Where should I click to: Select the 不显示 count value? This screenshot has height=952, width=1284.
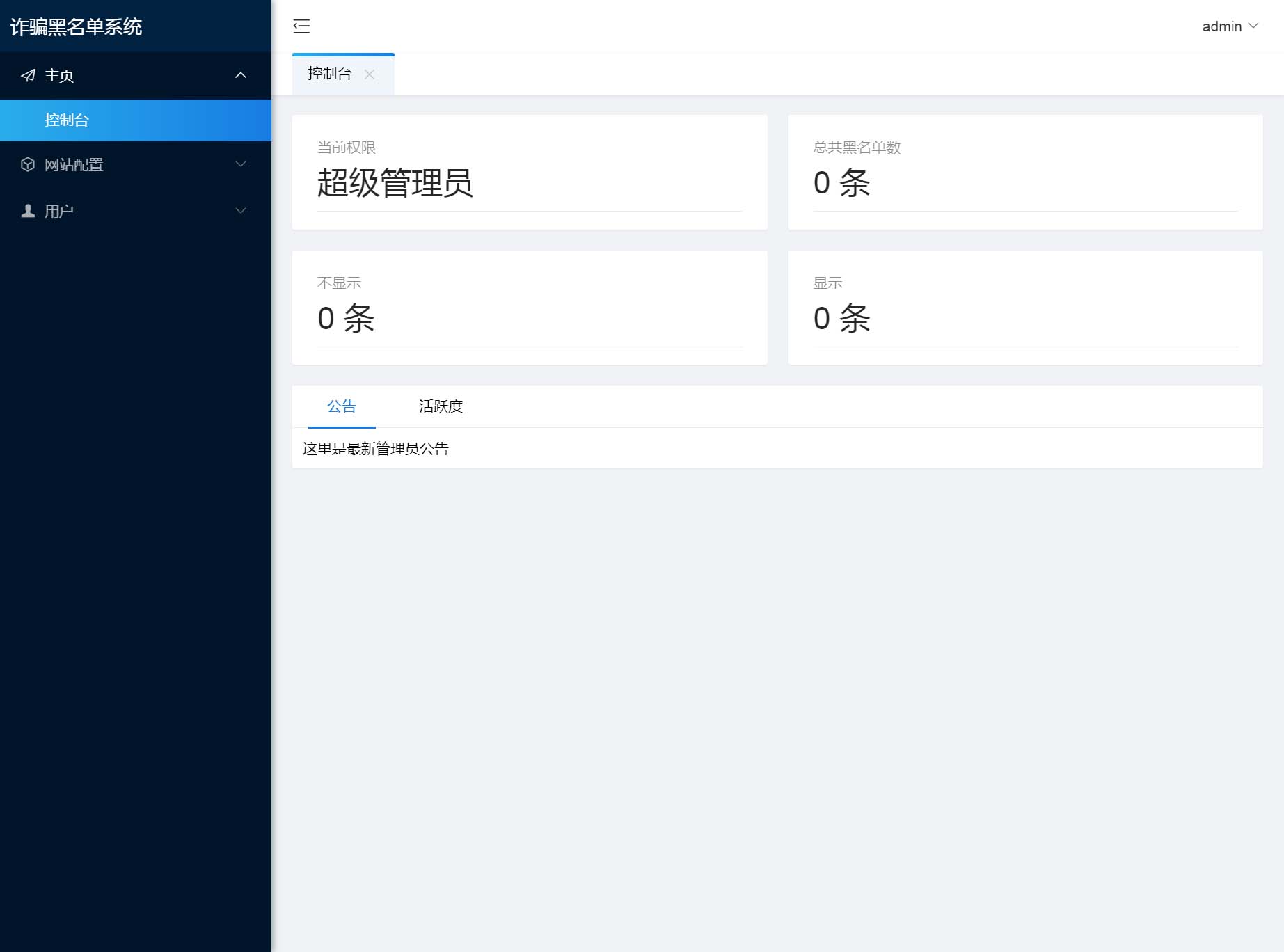(346, 318)
